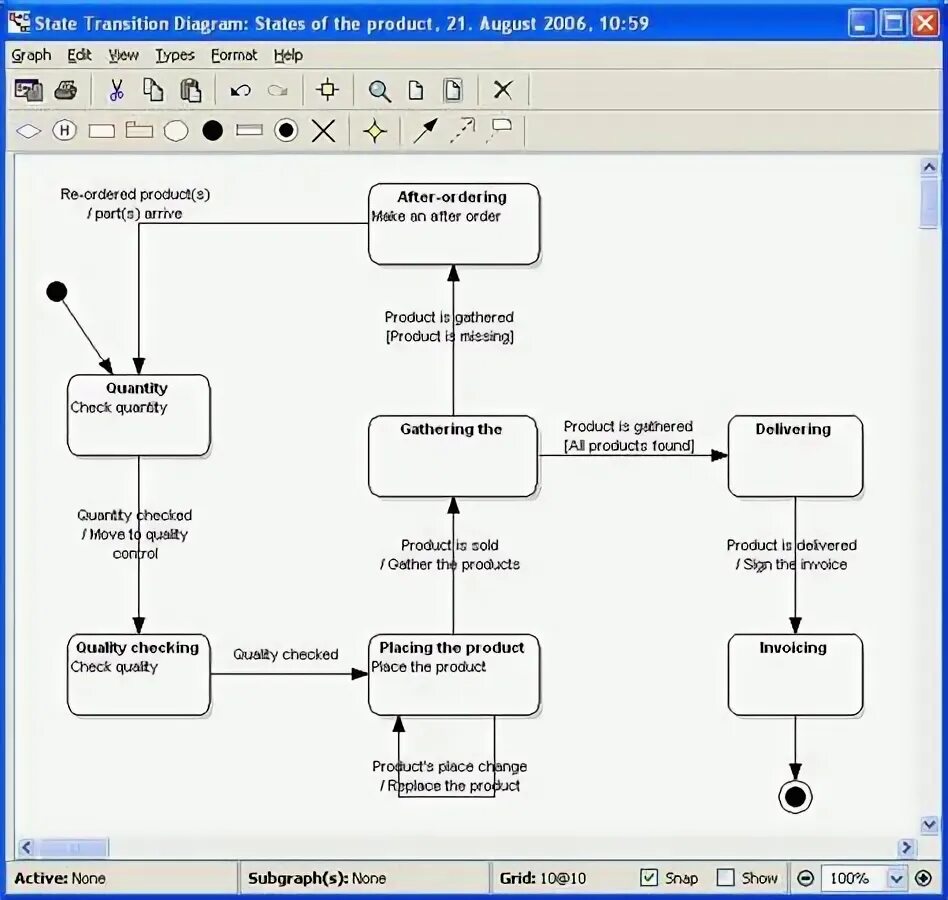Click the crosshair target icon

[x=327, y=90]
